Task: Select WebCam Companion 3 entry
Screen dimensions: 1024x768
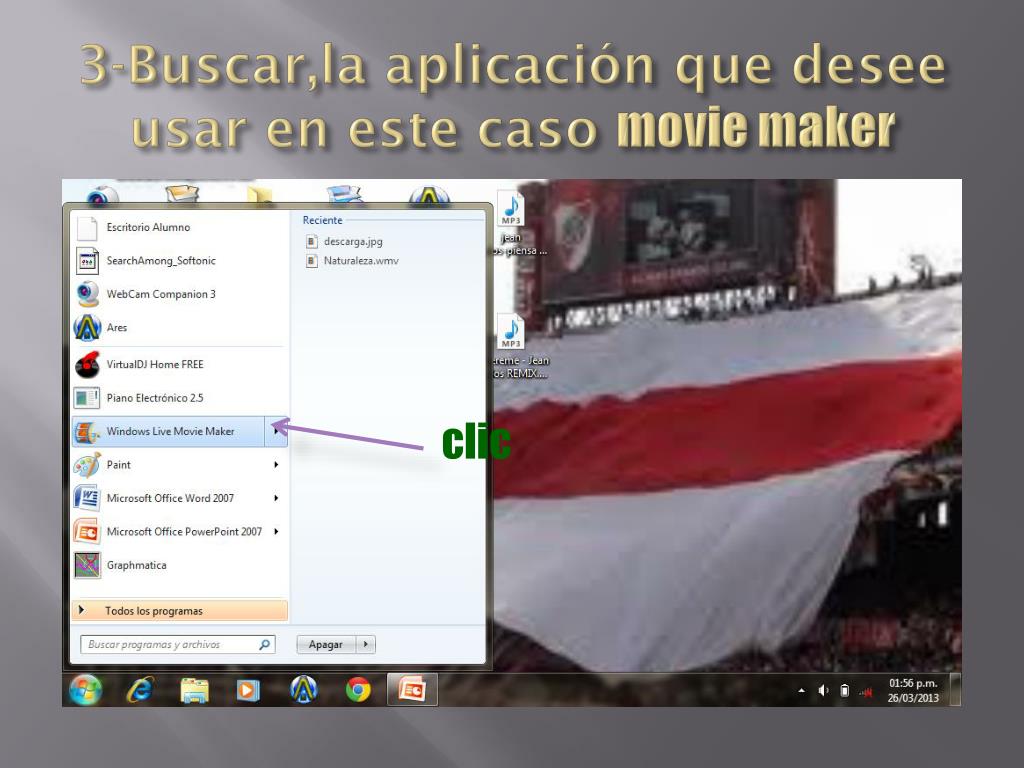Action: pos(179,294)
